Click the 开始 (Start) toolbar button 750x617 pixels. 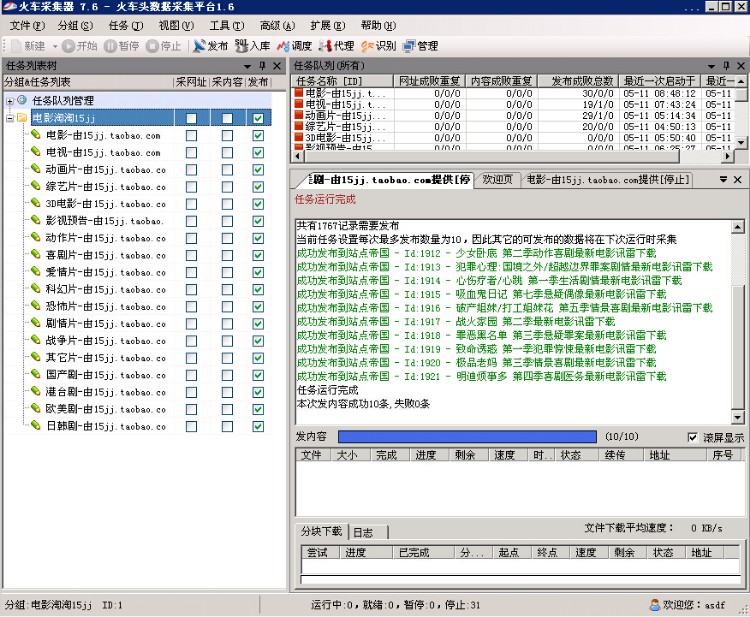click(79, 46)
